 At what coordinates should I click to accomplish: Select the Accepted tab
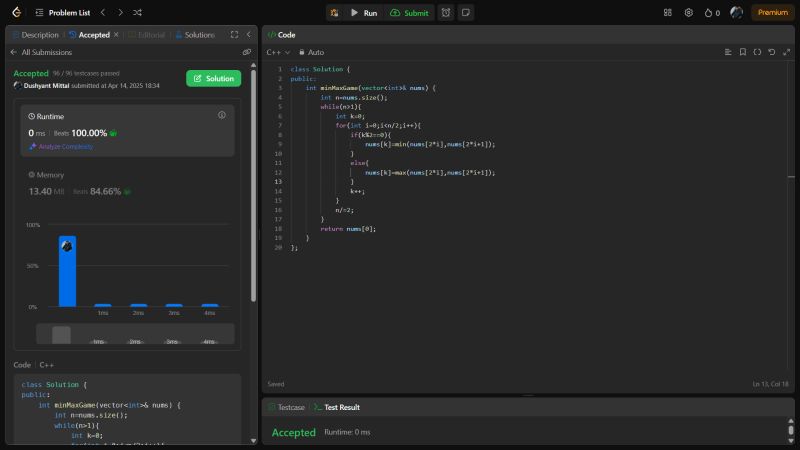(90, 35)
